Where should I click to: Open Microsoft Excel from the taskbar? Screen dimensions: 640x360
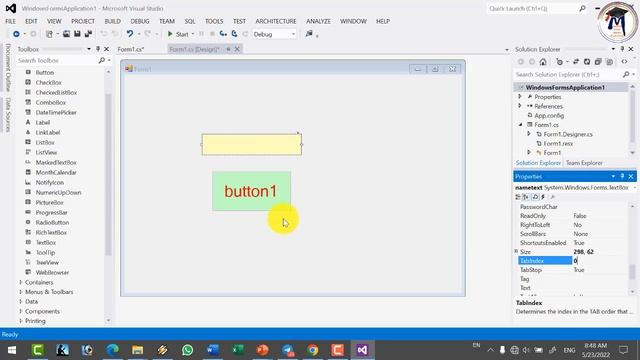click(x=238, y=350)
